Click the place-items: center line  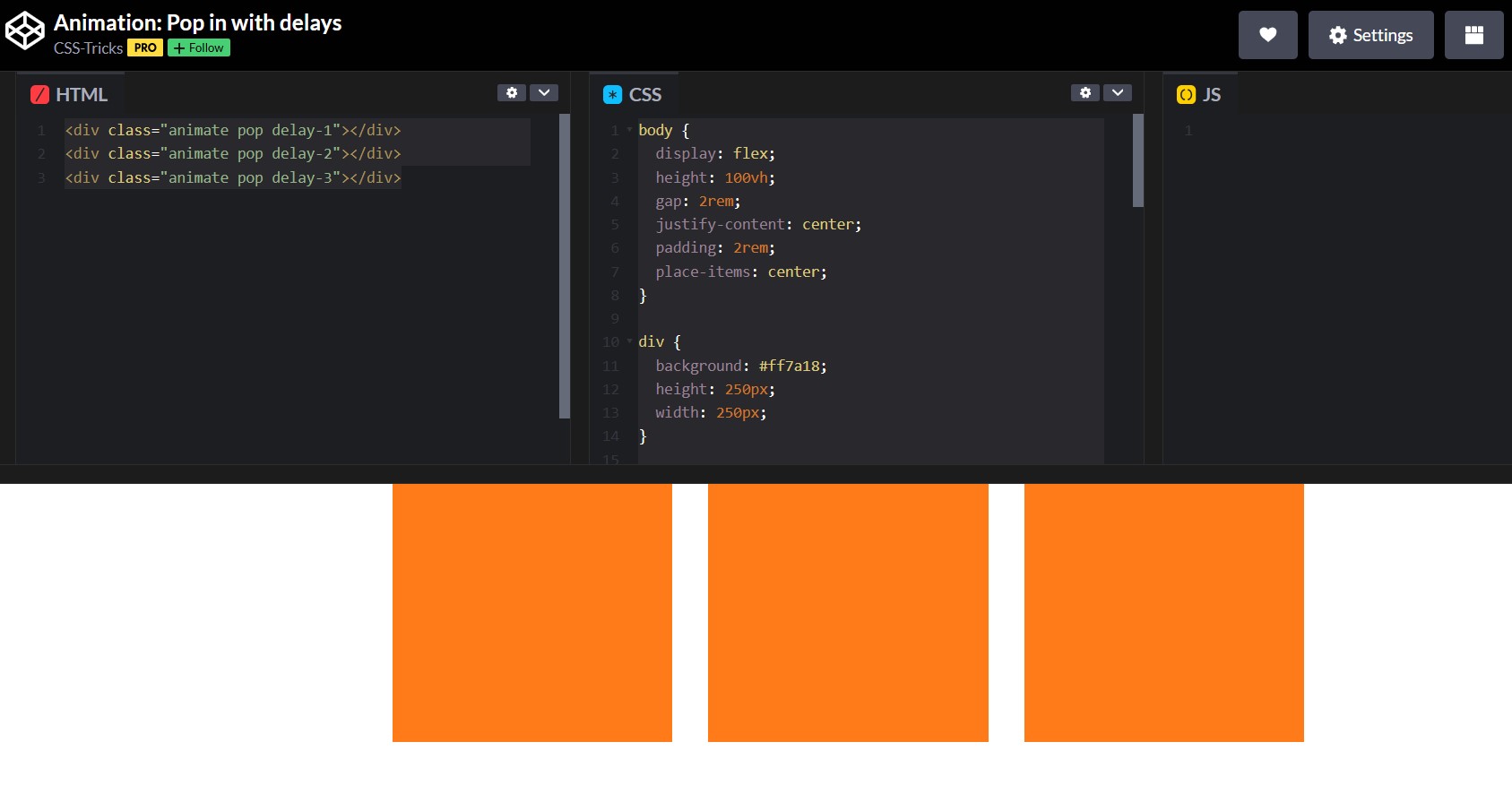tap(741, 272)
